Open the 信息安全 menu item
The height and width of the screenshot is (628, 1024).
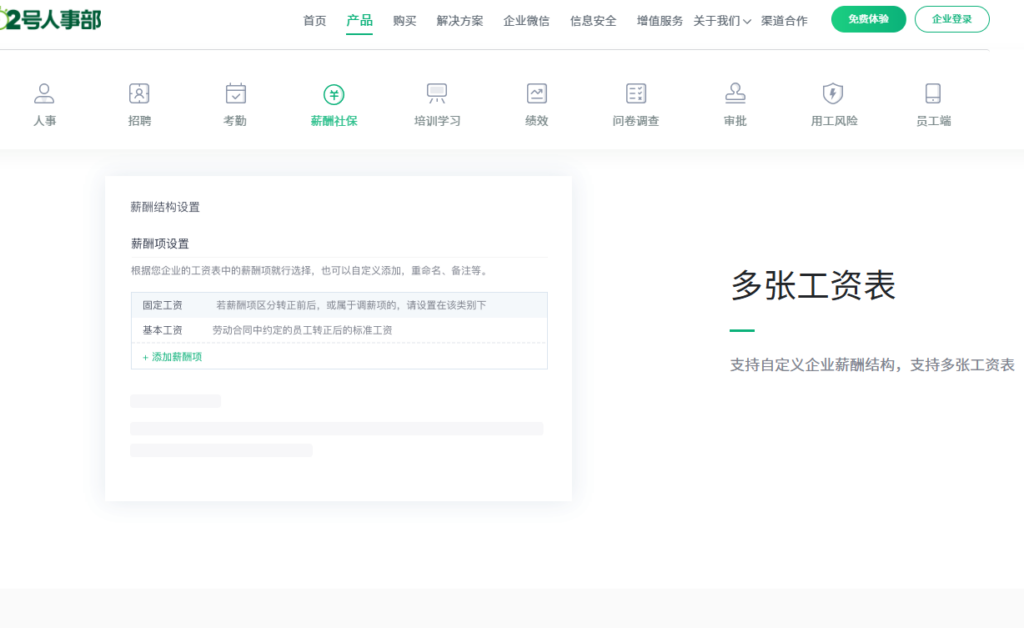(x=592, y=20)
